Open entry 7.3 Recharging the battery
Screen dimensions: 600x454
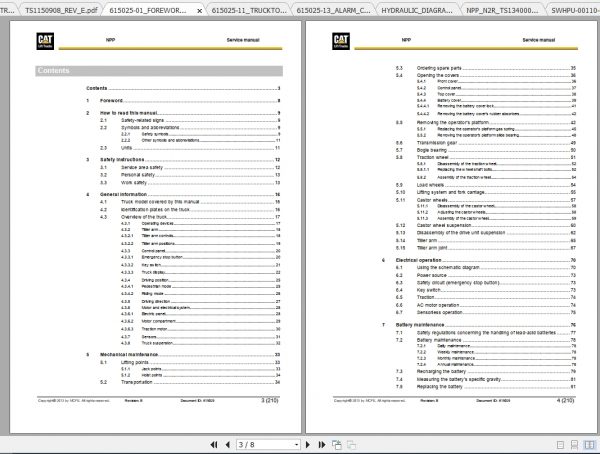[486, 371]
